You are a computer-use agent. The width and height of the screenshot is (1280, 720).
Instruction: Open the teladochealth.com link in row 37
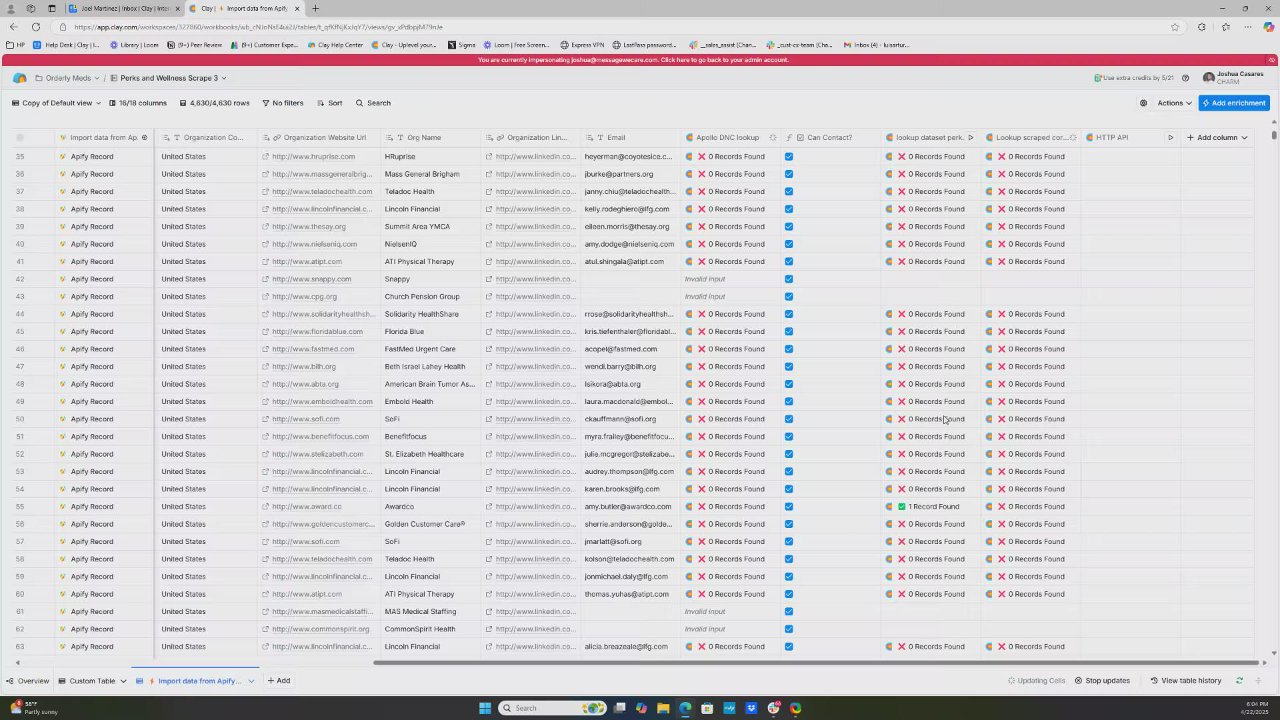322,192
